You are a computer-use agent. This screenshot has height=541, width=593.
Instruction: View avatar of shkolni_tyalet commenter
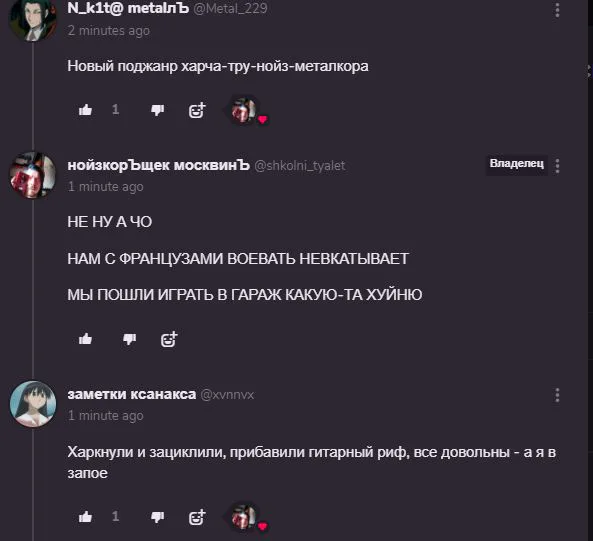pyautogui.click(x=33, y=175)
